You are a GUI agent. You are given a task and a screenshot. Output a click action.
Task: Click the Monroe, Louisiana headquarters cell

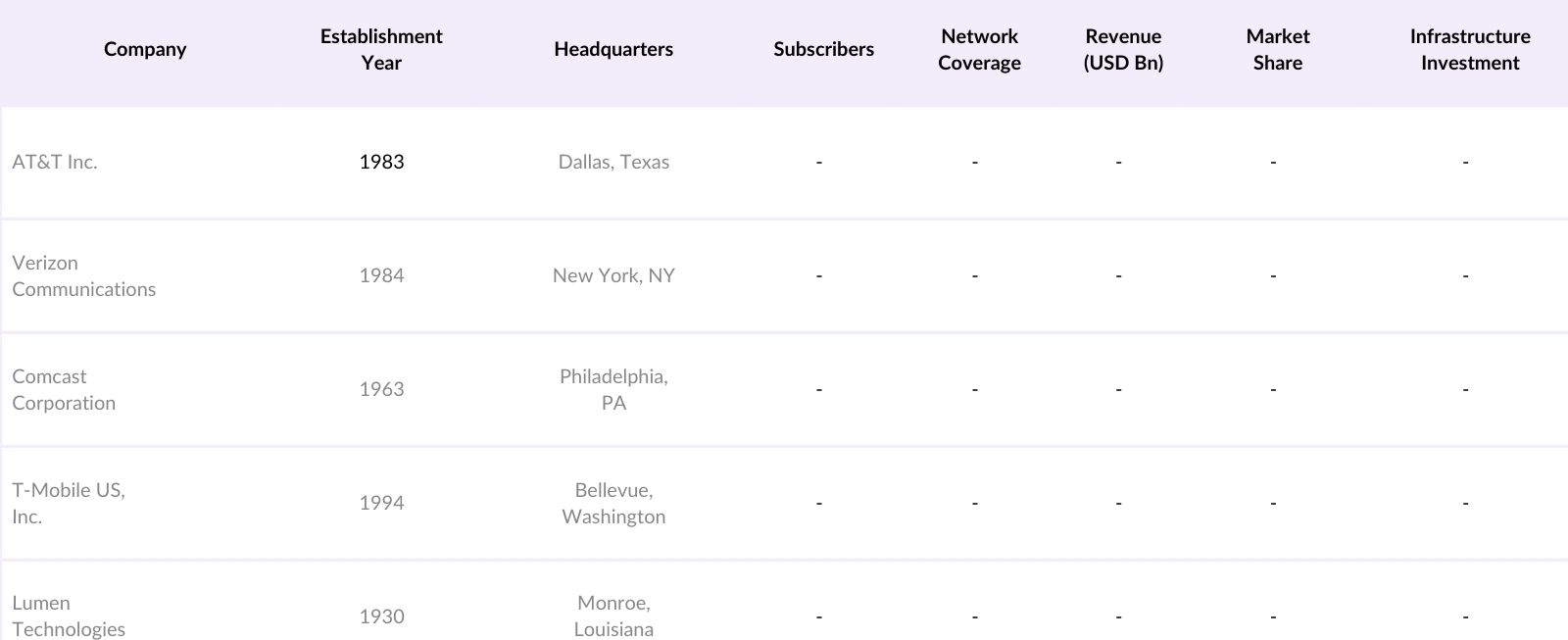click(613, 615)
